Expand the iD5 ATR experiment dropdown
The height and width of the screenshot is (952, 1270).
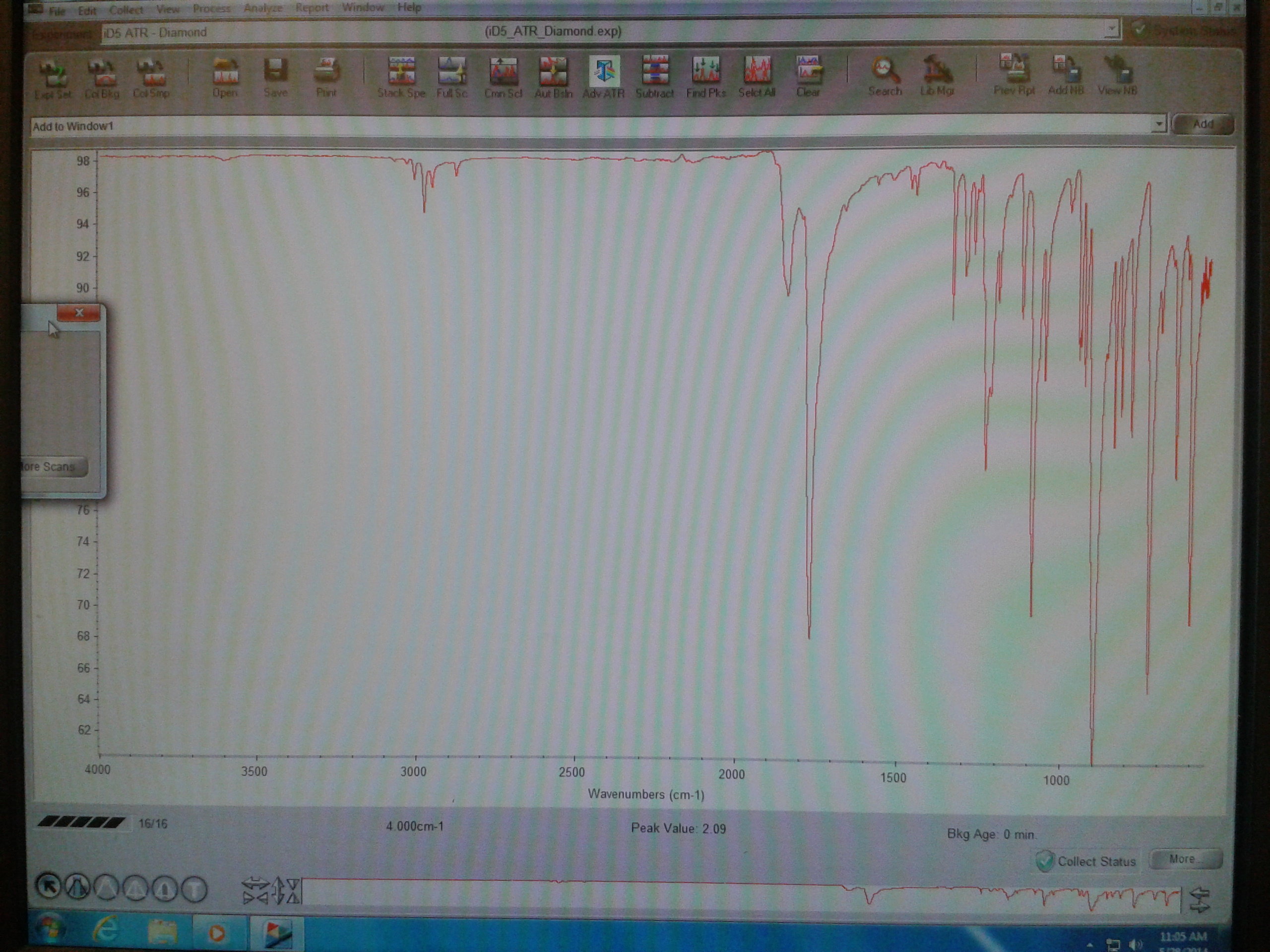tap(1112, 28)
